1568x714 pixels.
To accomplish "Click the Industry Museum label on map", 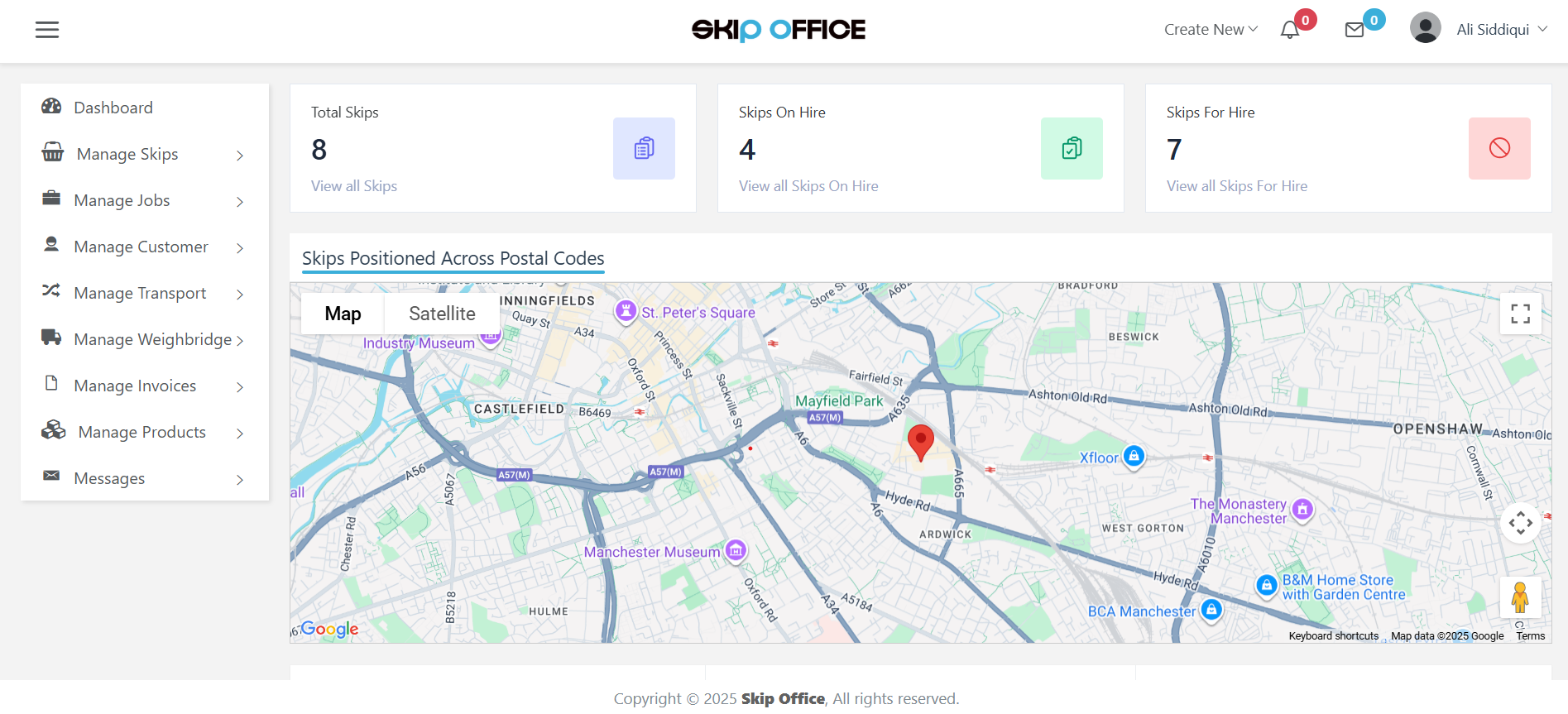I will (x=419, y=343).
